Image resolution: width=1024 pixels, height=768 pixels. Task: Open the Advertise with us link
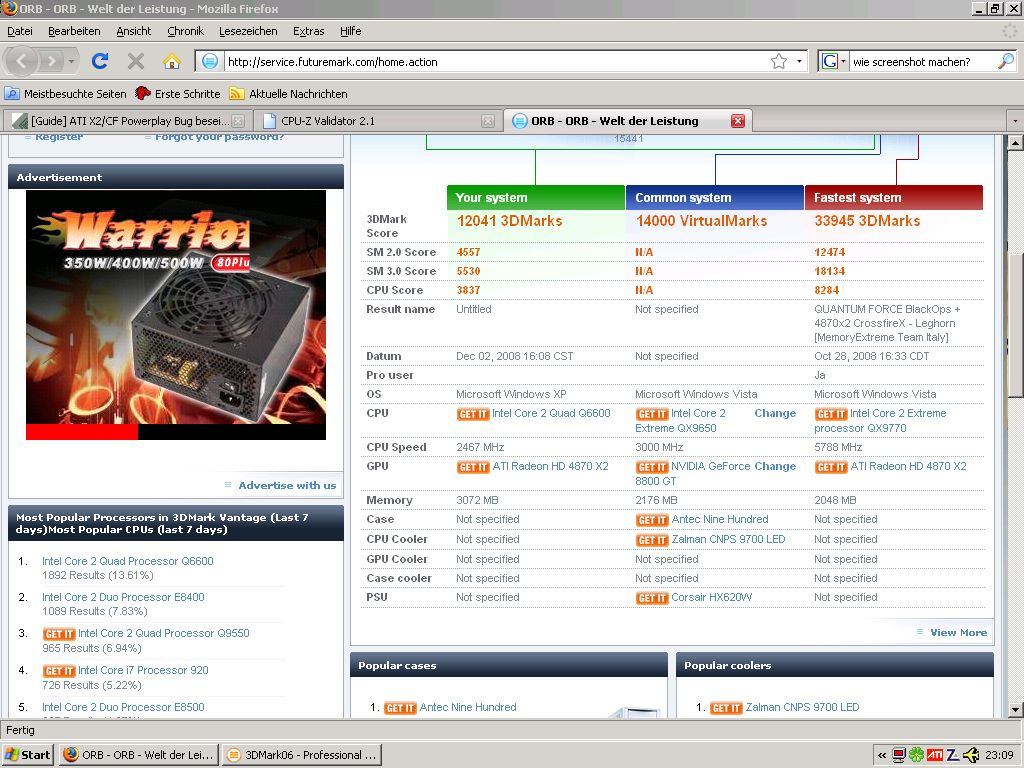coord(287,485)
